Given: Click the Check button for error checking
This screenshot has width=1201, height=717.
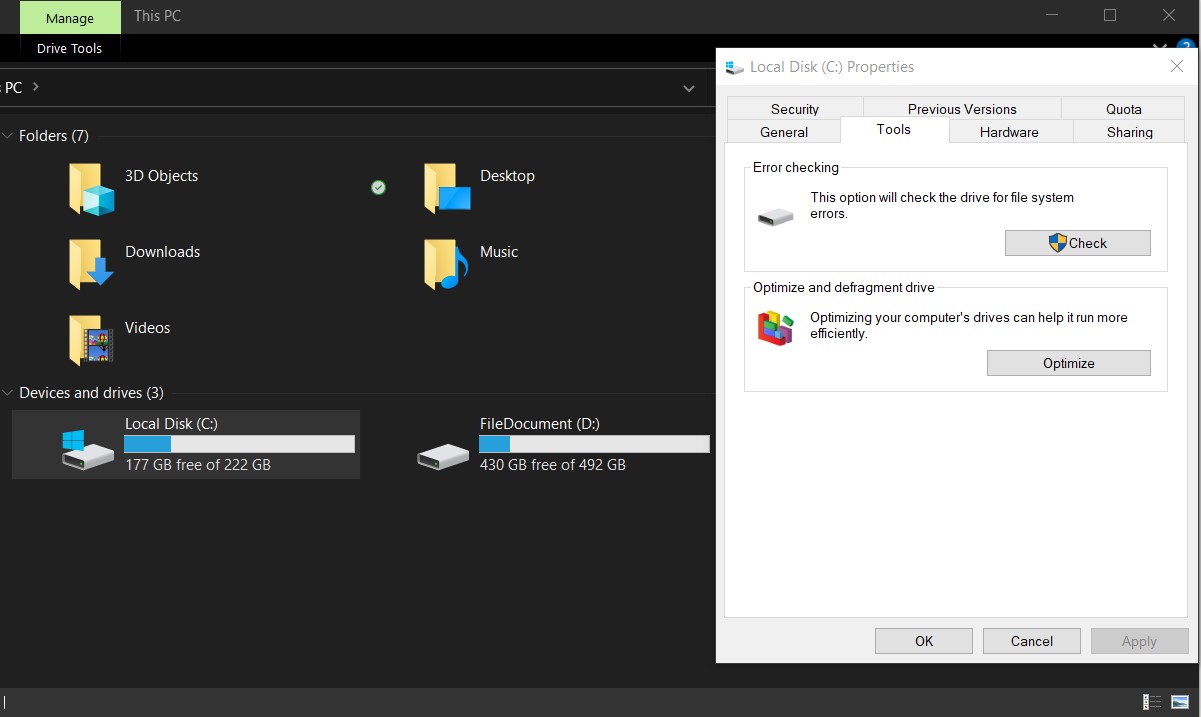Looking at the screenshot, I should (1078, 243).
